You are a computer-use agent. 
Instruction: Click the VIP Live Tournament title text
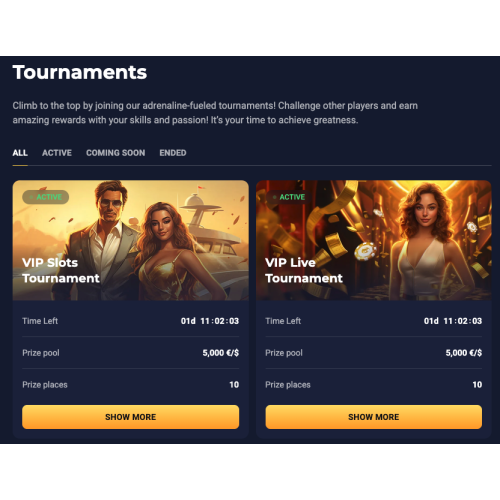(304, 270)
